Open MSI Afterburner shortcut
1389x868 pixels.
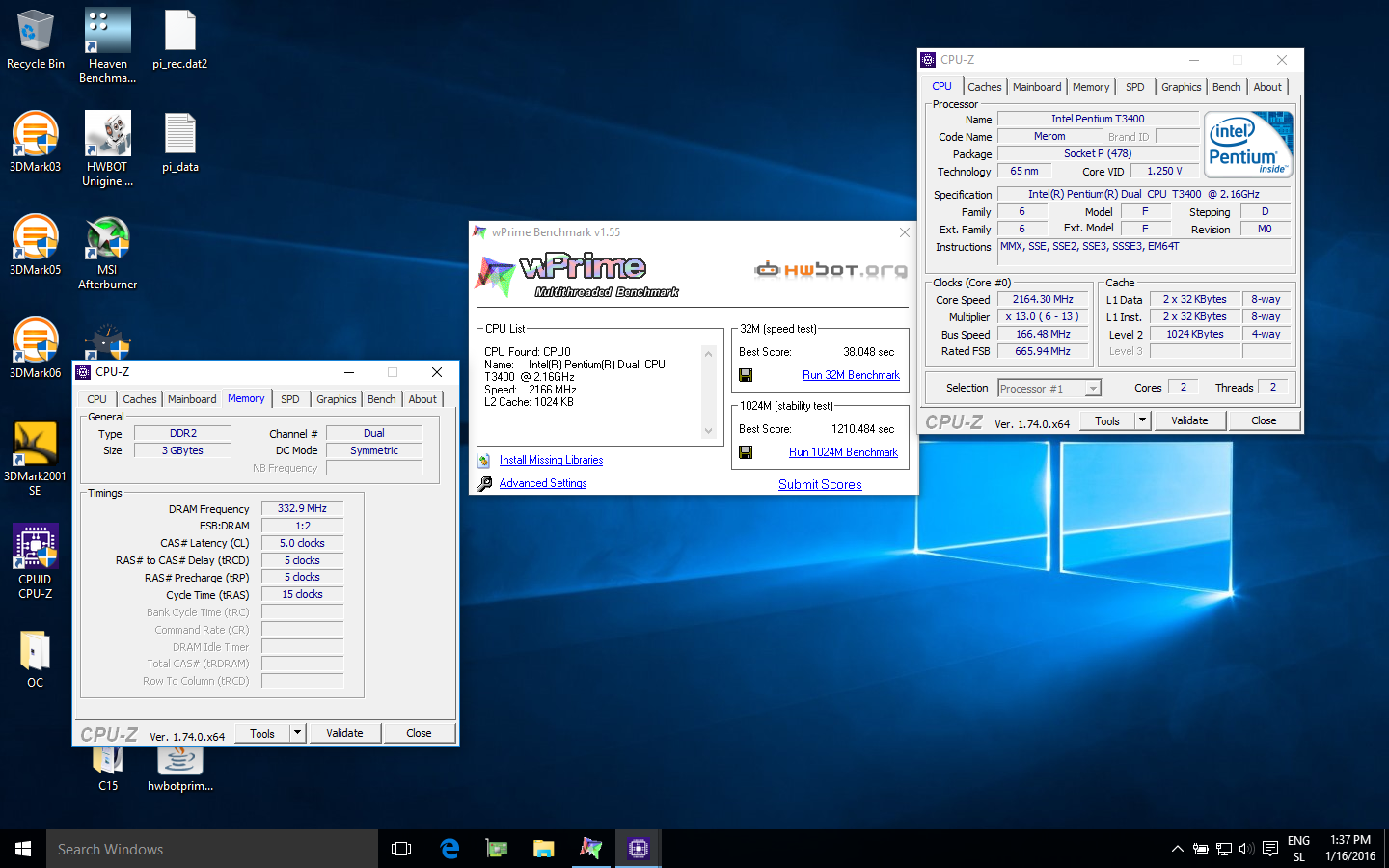point(107,253)
